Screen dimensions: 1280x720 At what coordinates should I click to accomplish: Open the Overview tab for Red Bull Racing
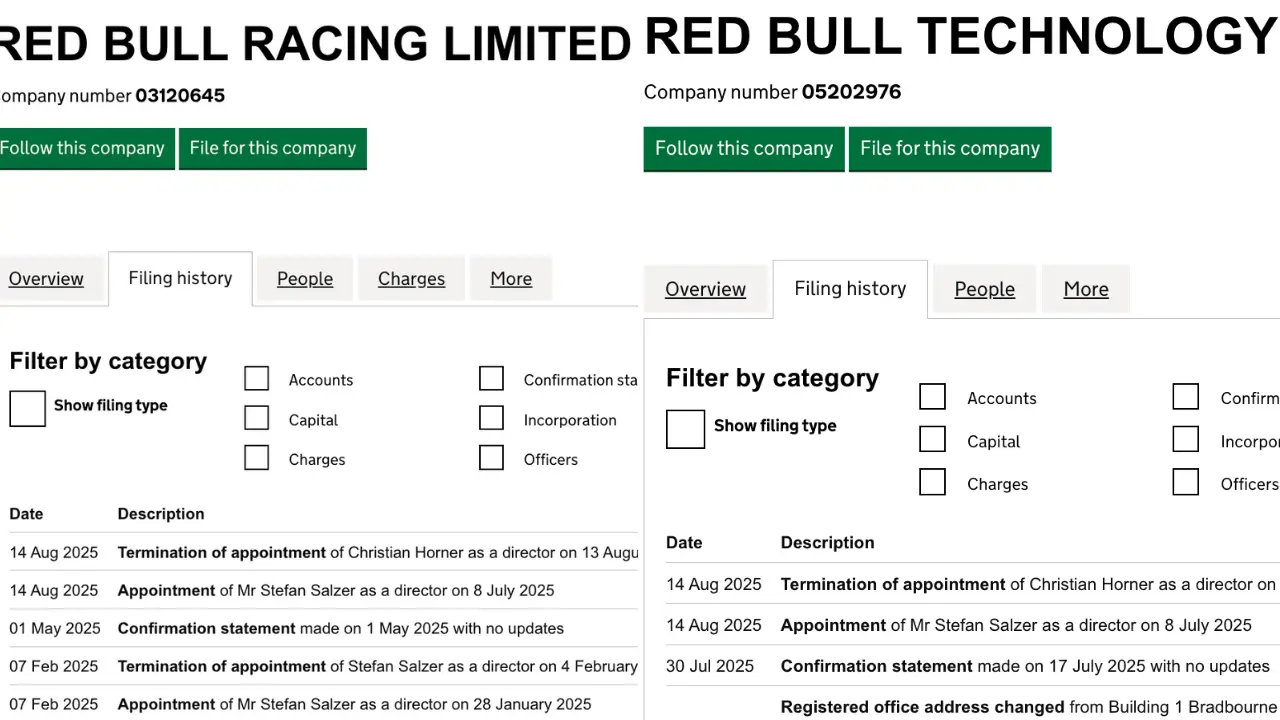coord(45,278)
